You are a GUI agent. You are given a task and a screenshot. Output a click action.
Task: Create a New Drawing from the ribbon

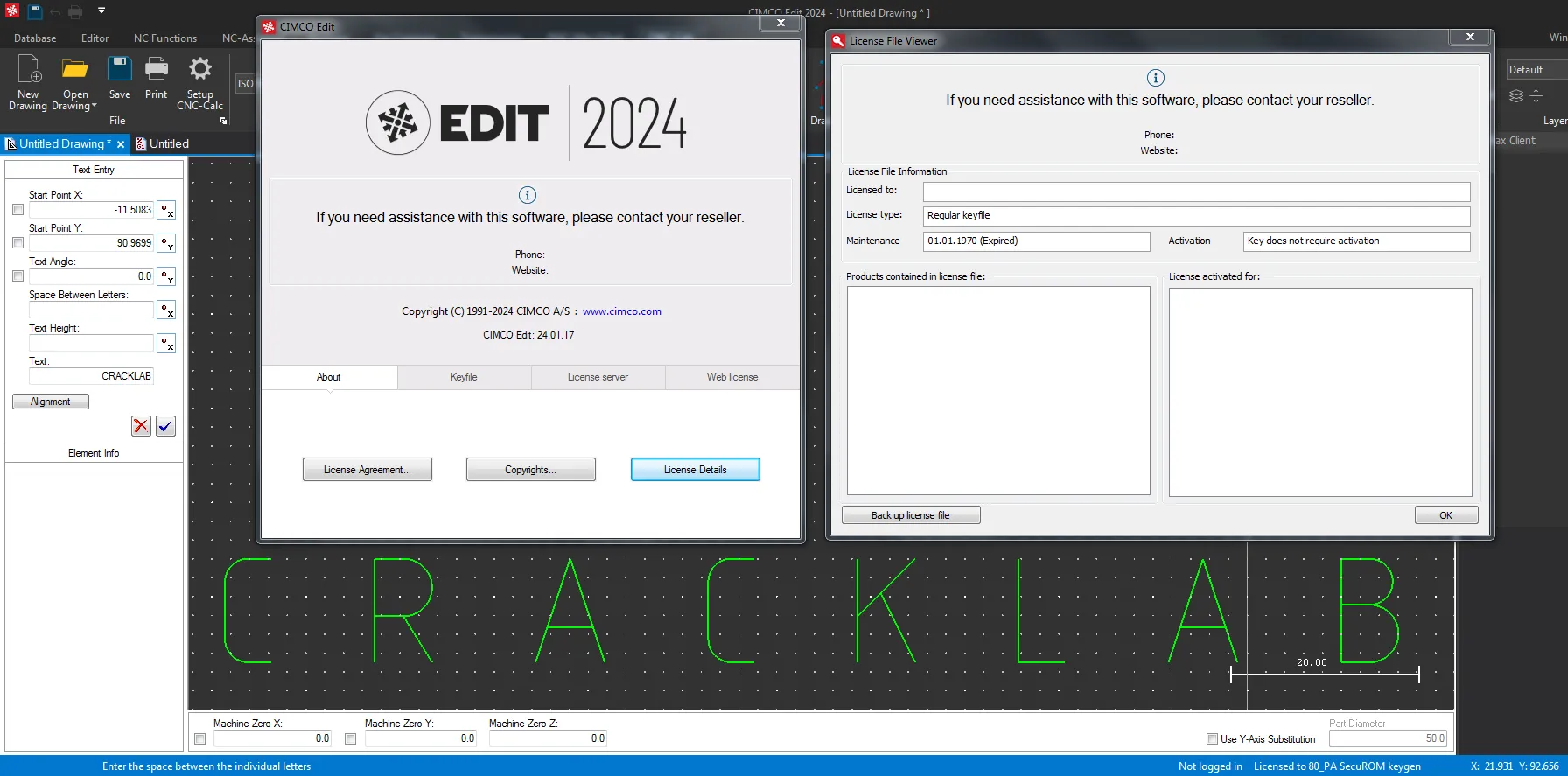[x=28, y=83]
